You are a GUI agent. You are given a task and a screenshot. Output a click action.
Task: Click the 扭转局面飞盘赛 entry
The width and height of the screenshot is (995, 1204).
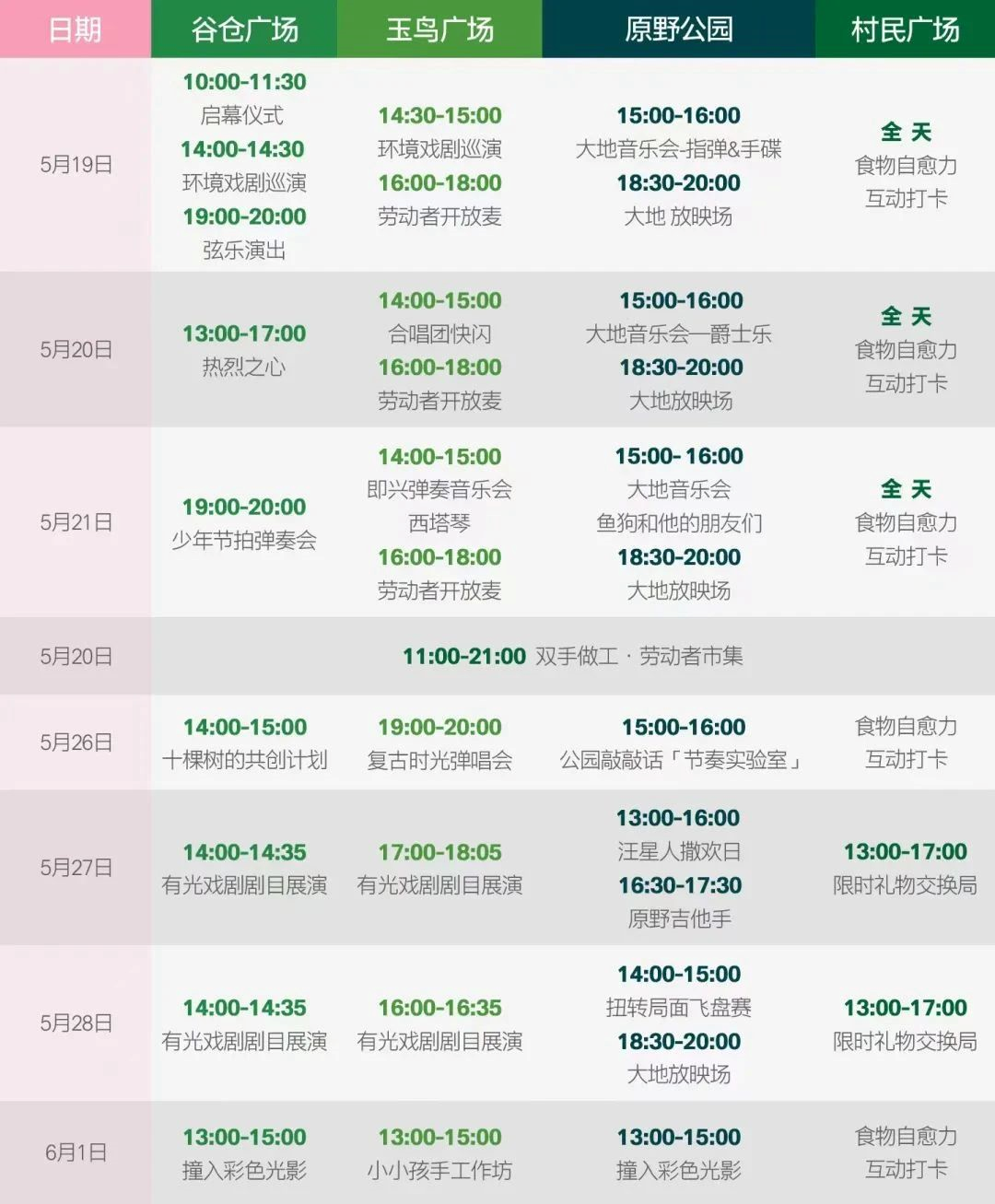[679, 1008]
